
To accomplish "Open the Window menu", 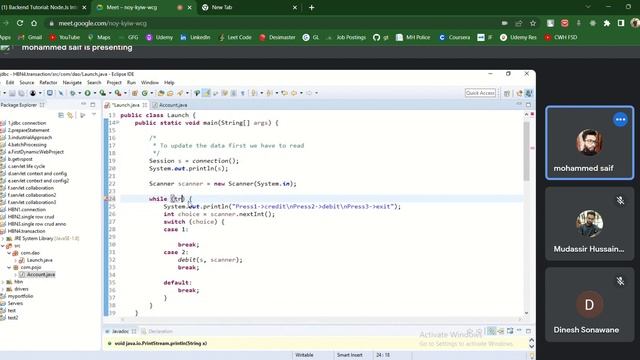I will [150, 82].
